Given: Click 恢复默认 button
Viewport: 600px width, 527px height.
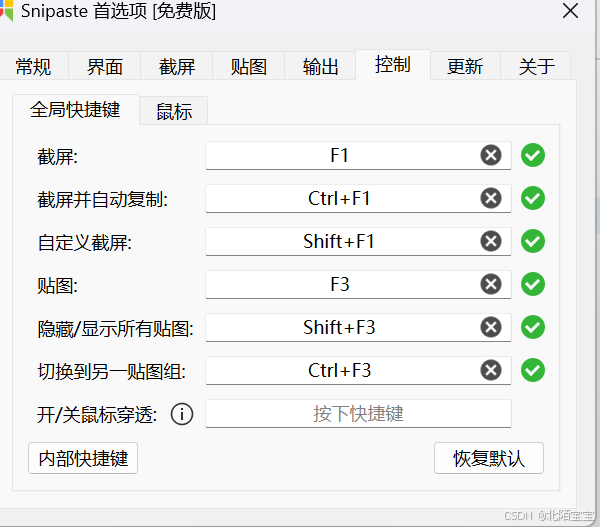Looking at the screenshot, I should pyautogui.click(x=489, y=458).
